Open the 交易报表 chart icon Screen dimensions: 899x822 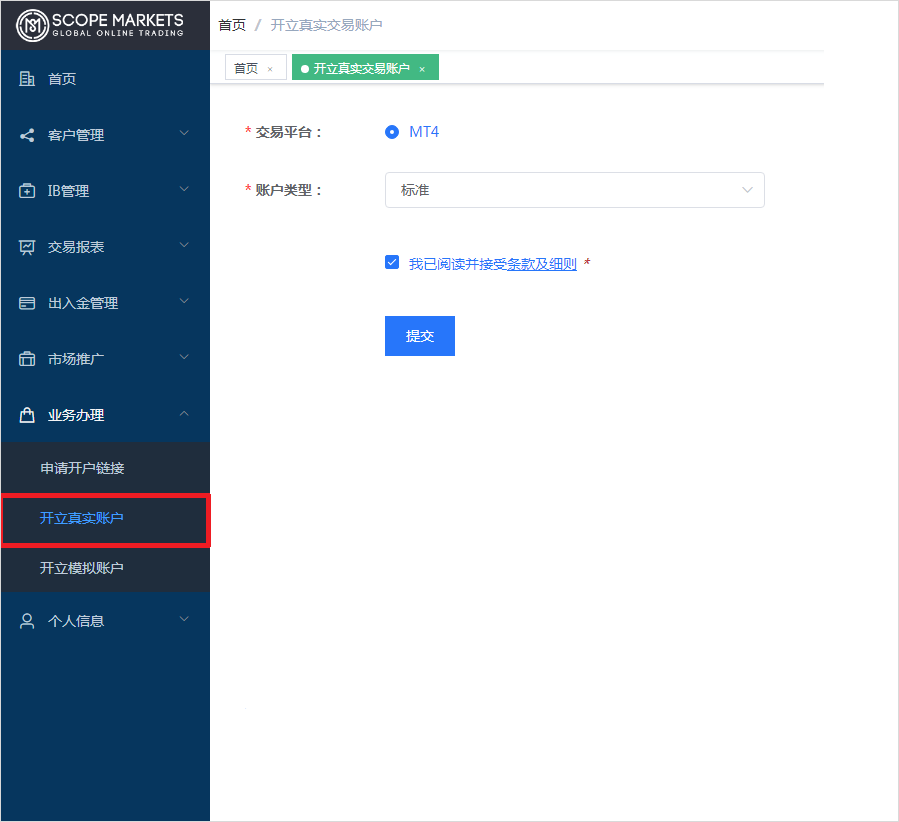click(x=25, y=245)
